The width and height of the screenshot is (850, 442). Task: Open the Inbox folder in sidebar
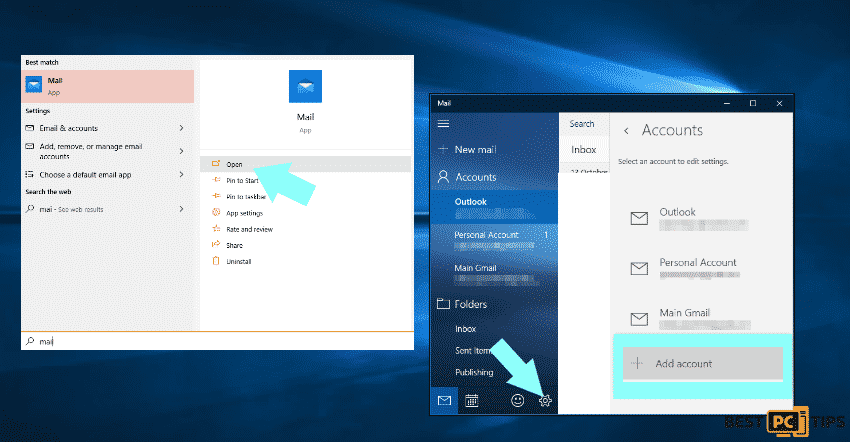tap(466, 329)
